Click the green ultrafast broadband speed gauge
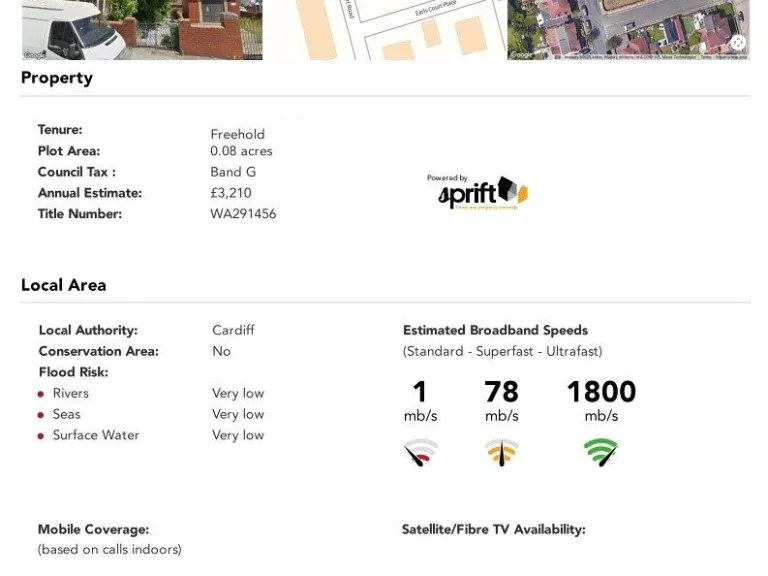 pos(601,452)
